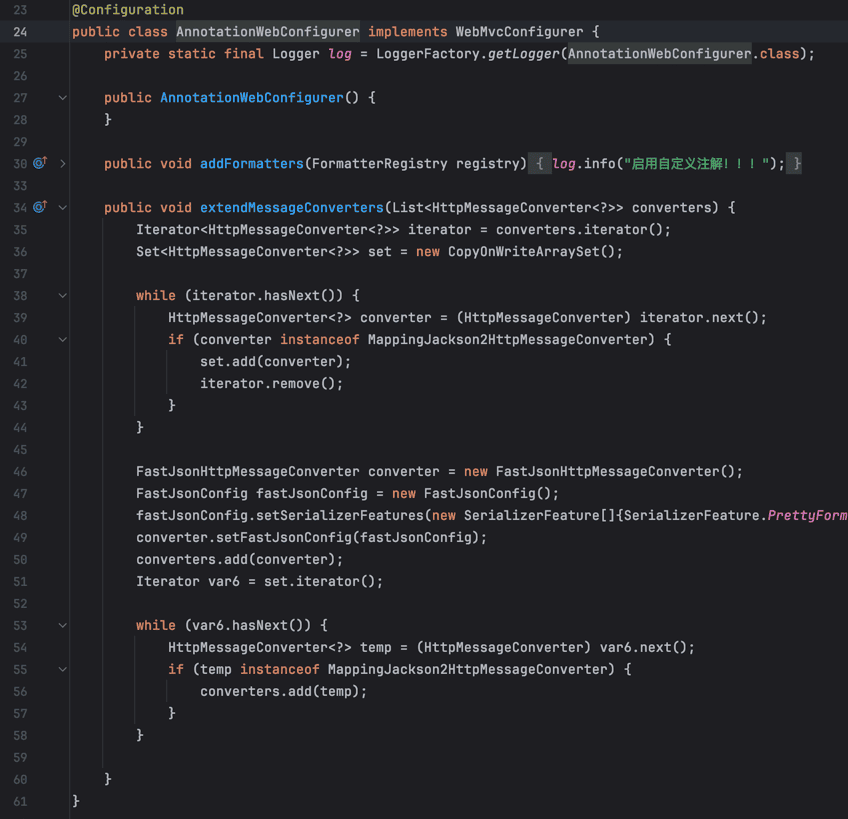
Task: Click converters.add(temp) on line 56
Action: [280, 691]
